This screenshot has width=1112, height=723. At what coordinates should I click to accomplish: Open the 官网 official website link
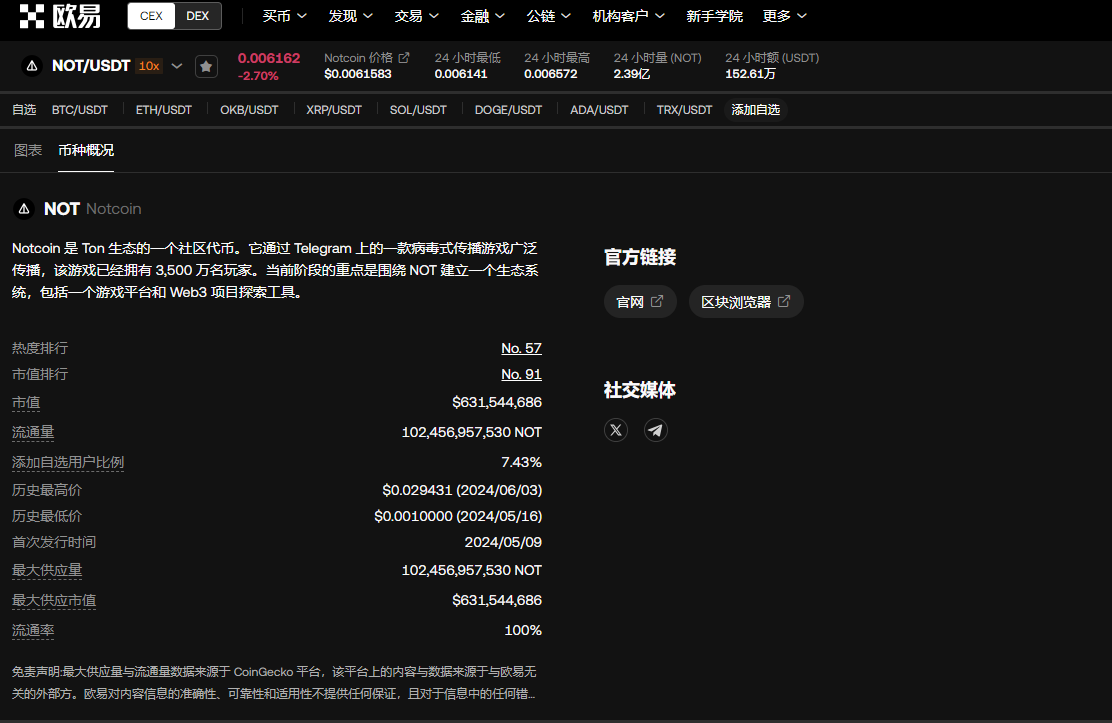click(640, 302)
